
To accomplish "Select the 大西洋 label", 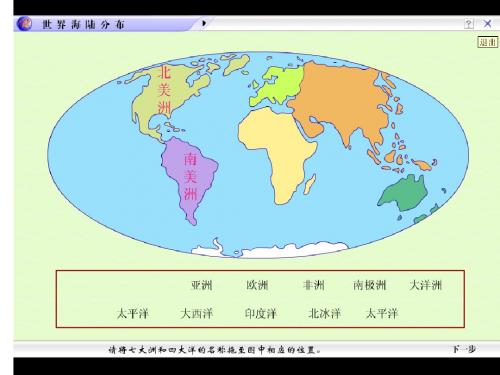I will (196, 314).
